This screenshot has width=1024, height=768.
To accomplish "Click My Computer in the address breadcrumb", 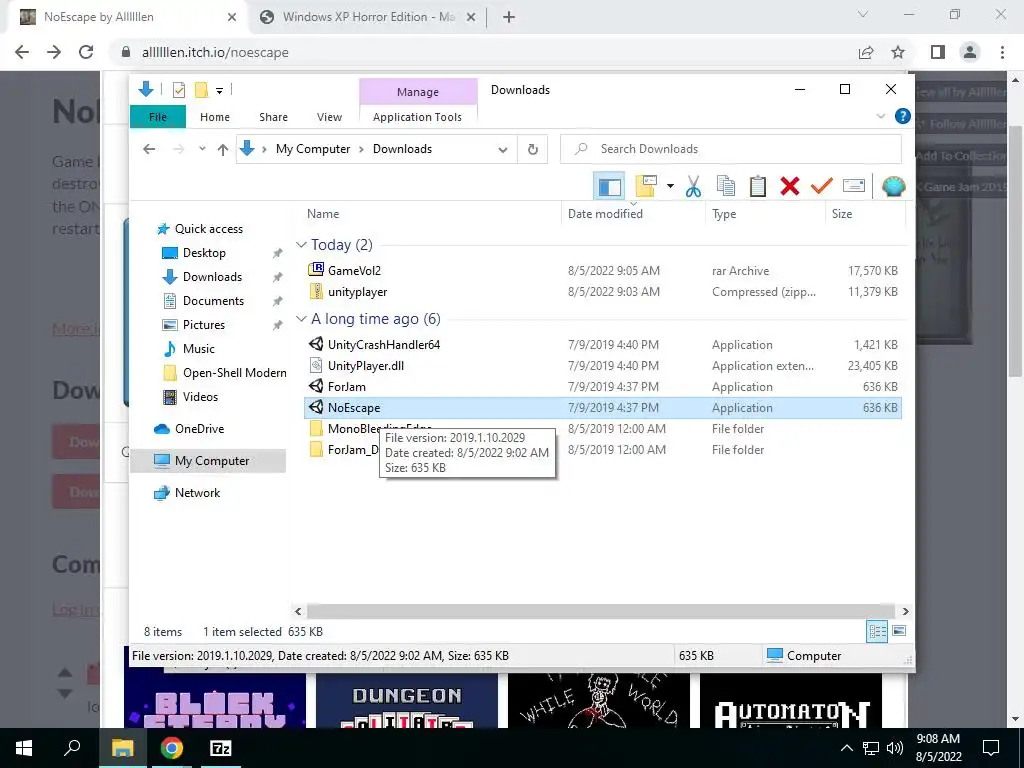I will click(x=313, y=149).
